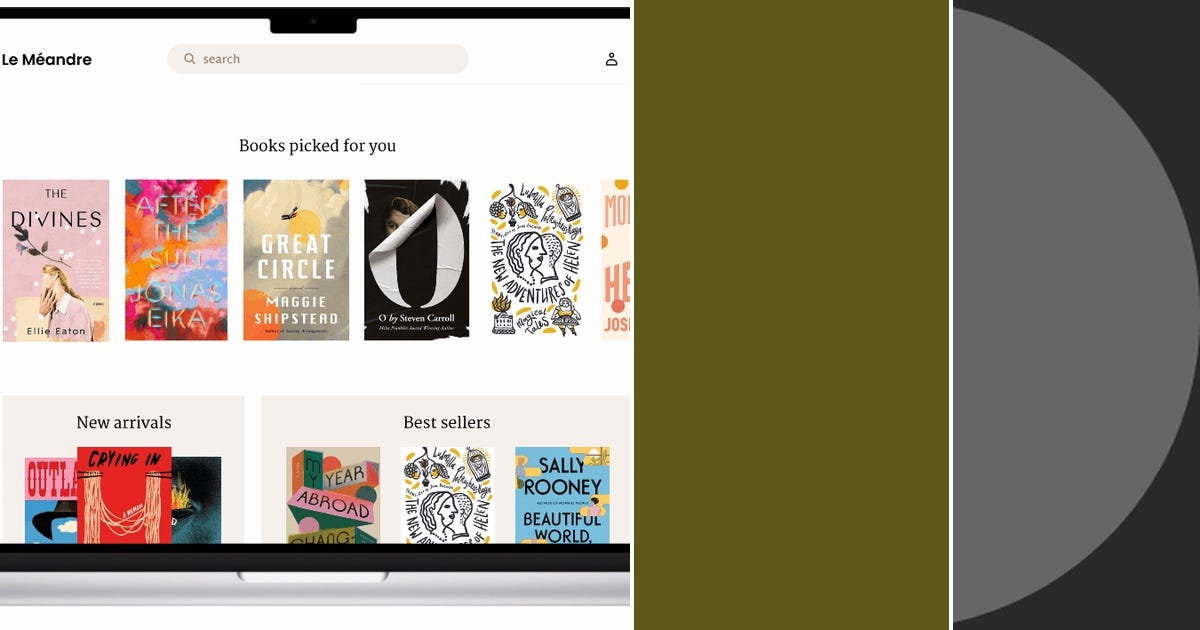
Task: Open My Year Abroad best seller
Action: (x=333, y=495)
